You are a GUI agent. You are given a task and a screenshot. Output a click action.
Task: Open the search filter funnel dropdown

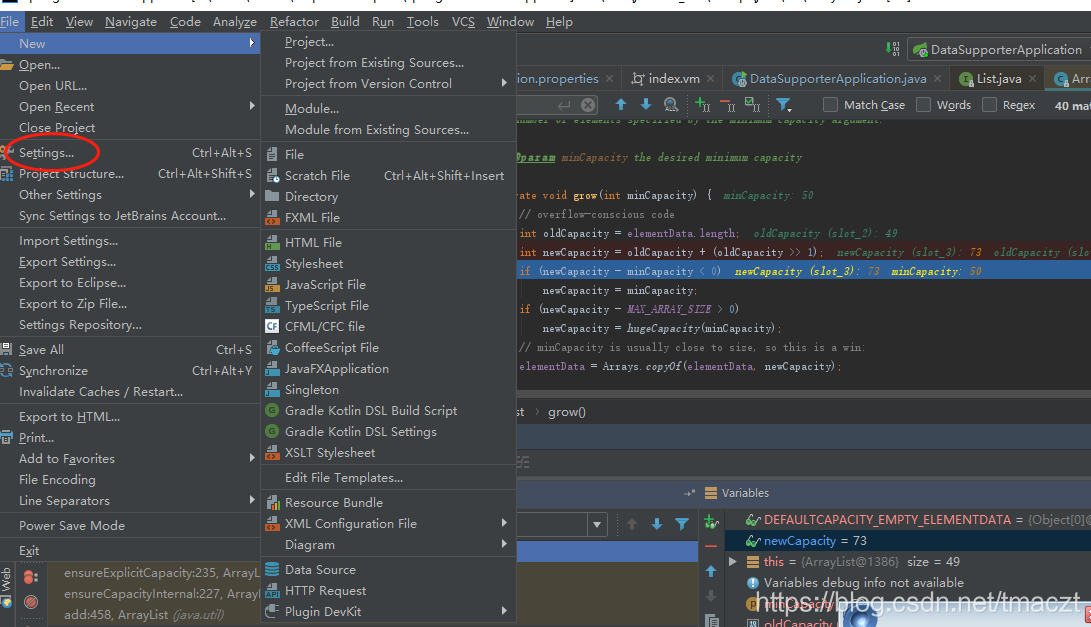click(x=784, y=105)
